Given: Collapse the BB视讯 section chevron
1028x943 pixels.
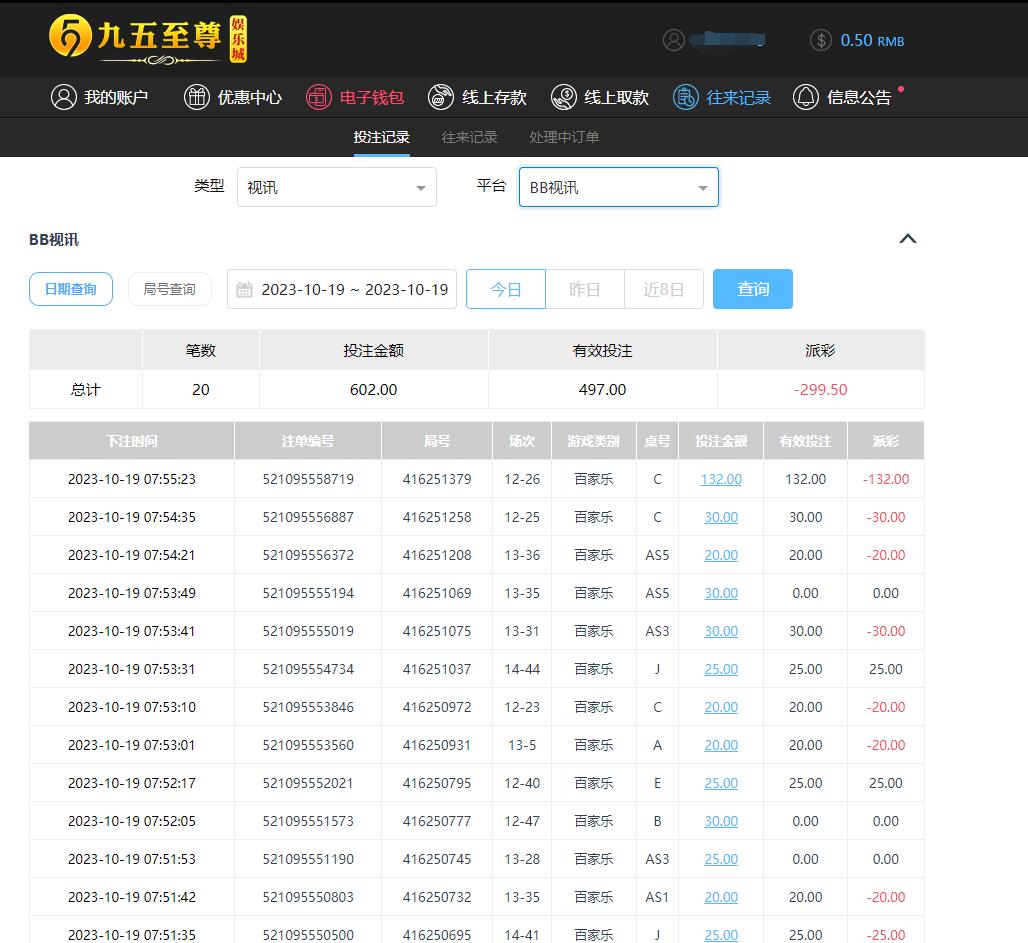Looking at the screenshot, I should click(x=907, y=239).
